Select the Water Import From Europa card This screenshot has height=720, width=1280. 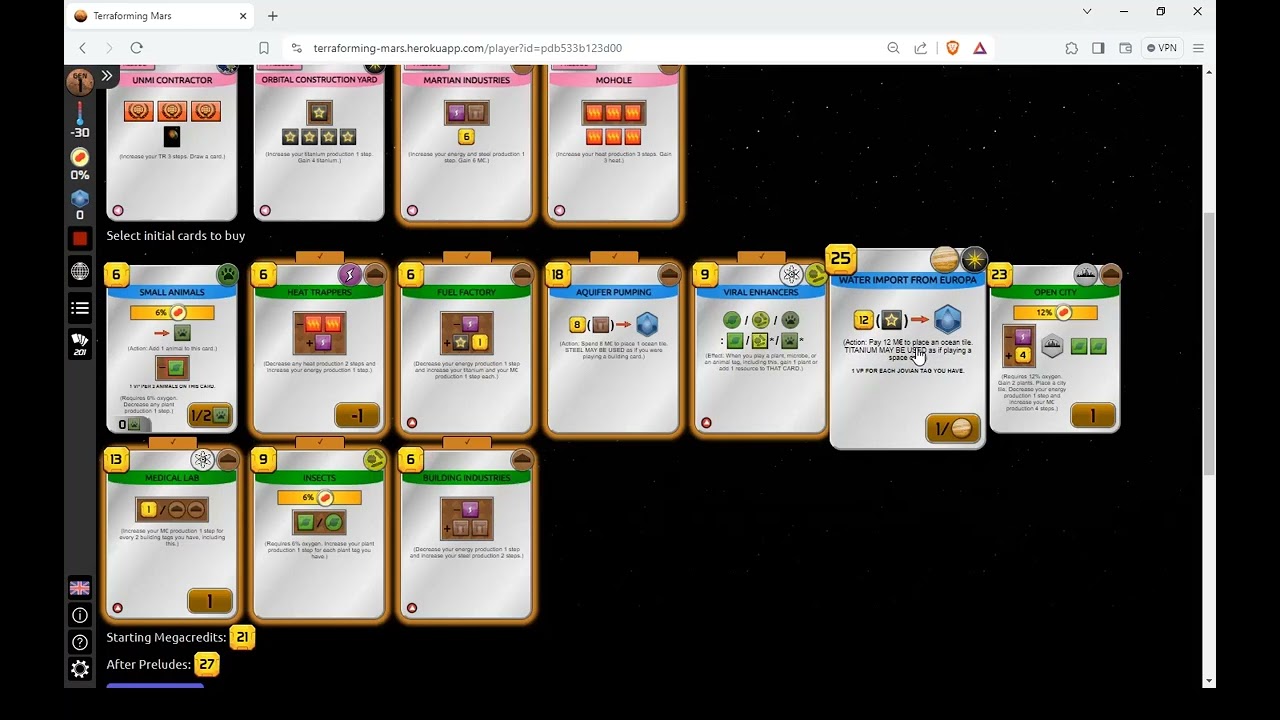907,347
